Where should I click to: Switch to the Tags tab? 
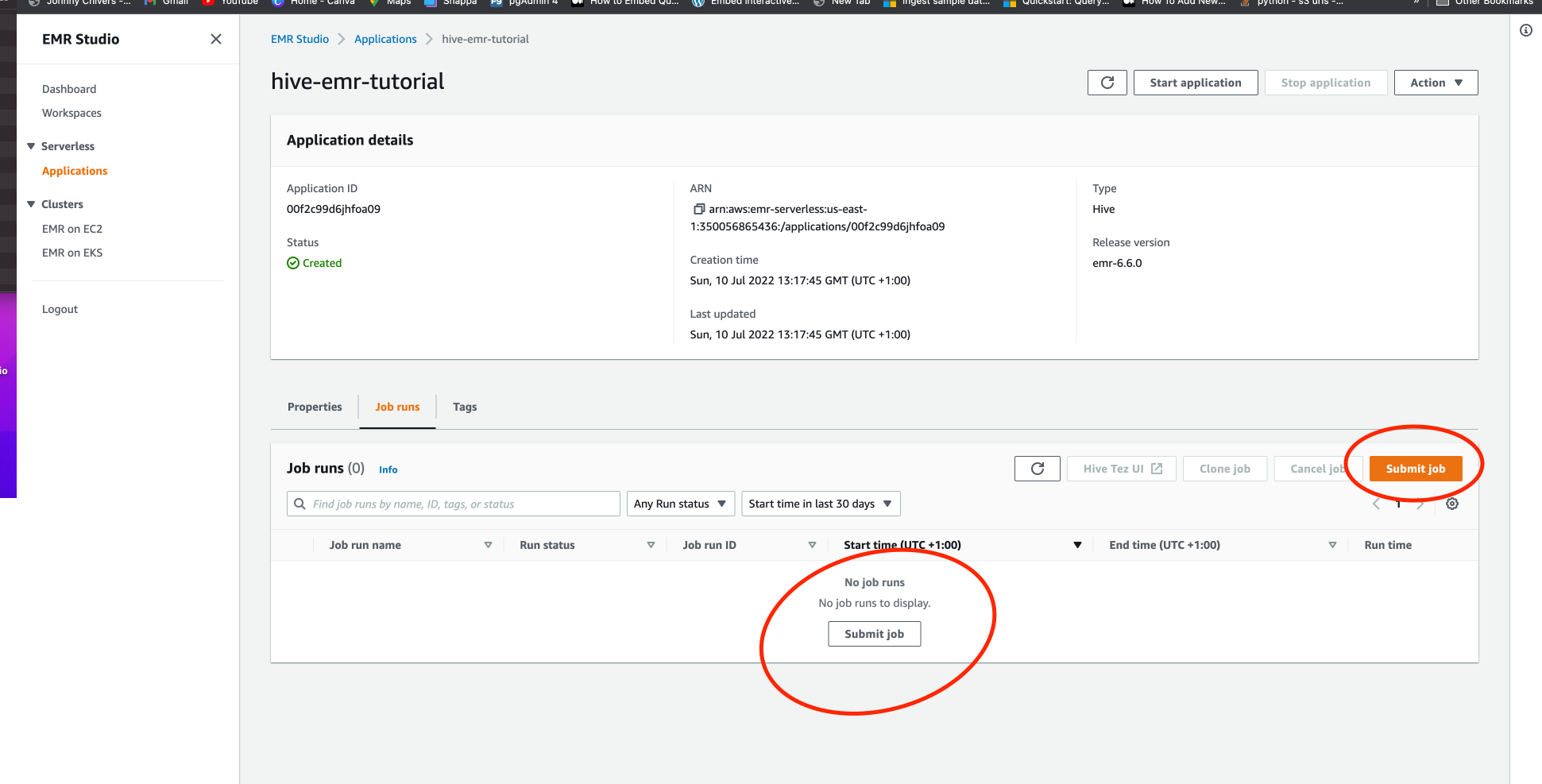click(x=465, y=407)
